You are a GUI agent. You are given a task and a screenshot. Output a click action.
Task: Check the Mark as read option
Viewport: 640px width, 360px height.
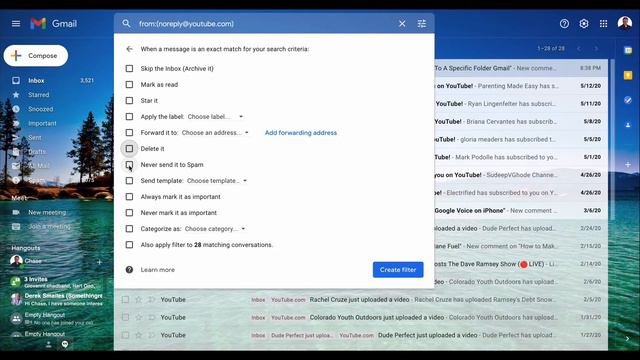pyautogui.click(x=129, y=84)
